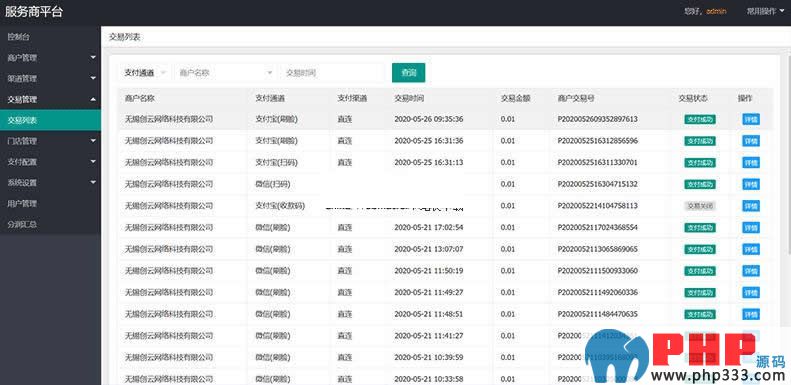Select the 交易列表 submenu item
Screen dimensions: 791x385
pos(50,120)
